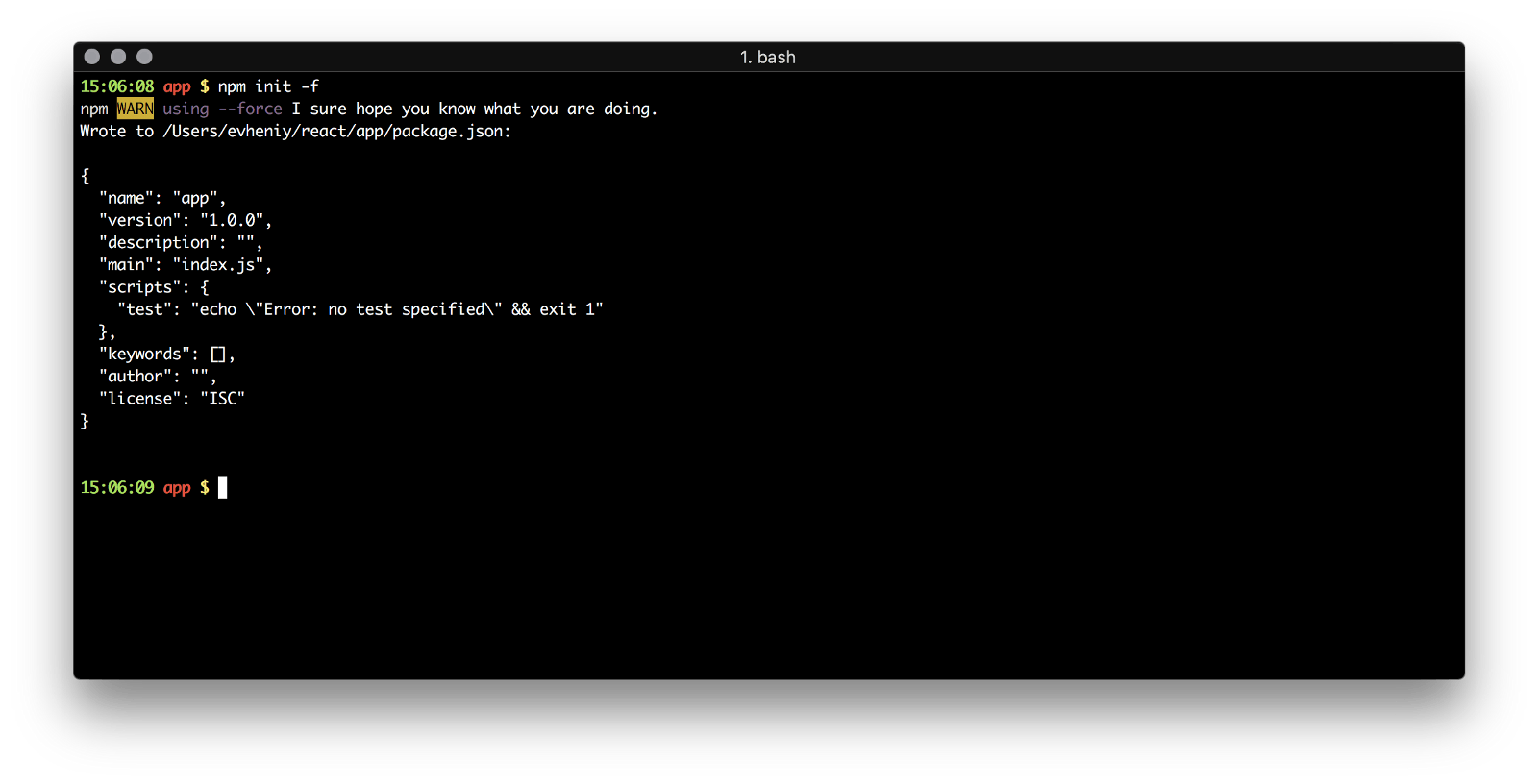Click the purple "--force" text

(x=250, y=109)
